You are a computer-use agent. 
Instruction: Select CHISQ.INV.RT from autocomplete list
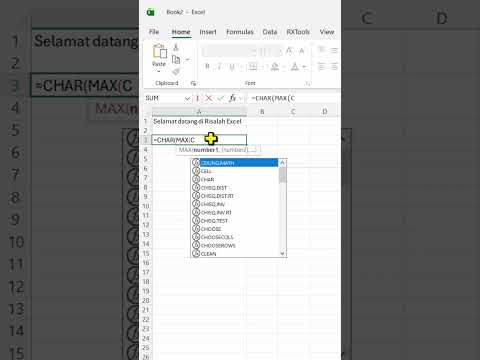[235, 212]
